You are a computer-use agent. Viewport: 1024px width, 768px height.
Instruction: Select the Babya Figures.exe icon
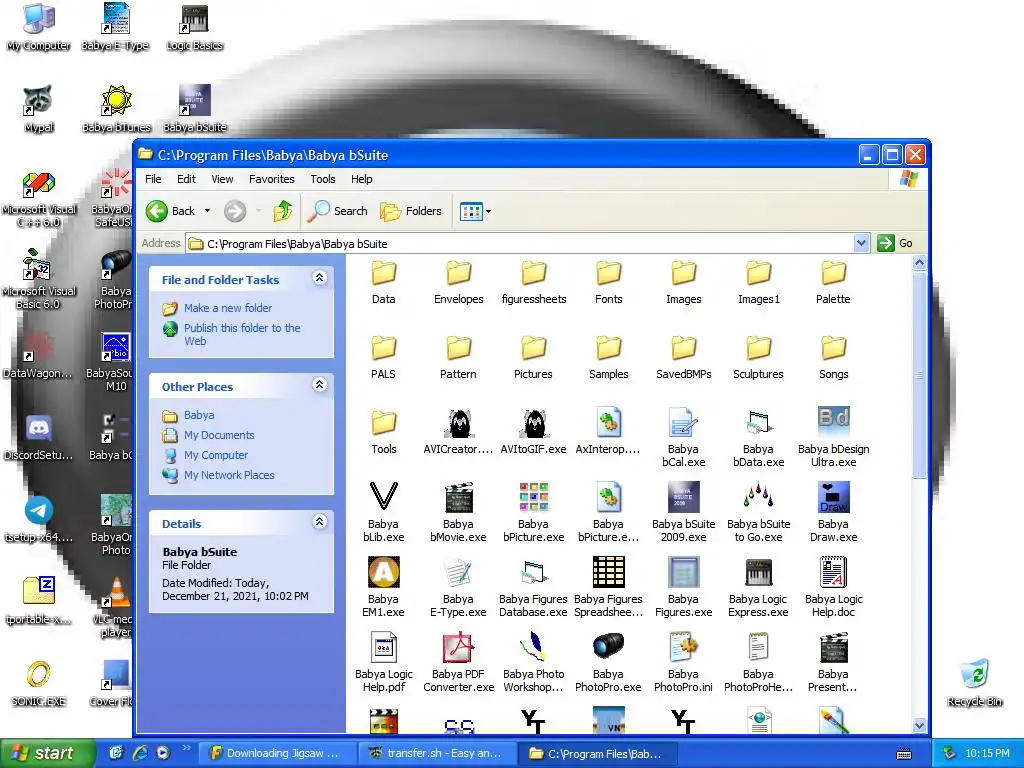[x=684, y=573]
